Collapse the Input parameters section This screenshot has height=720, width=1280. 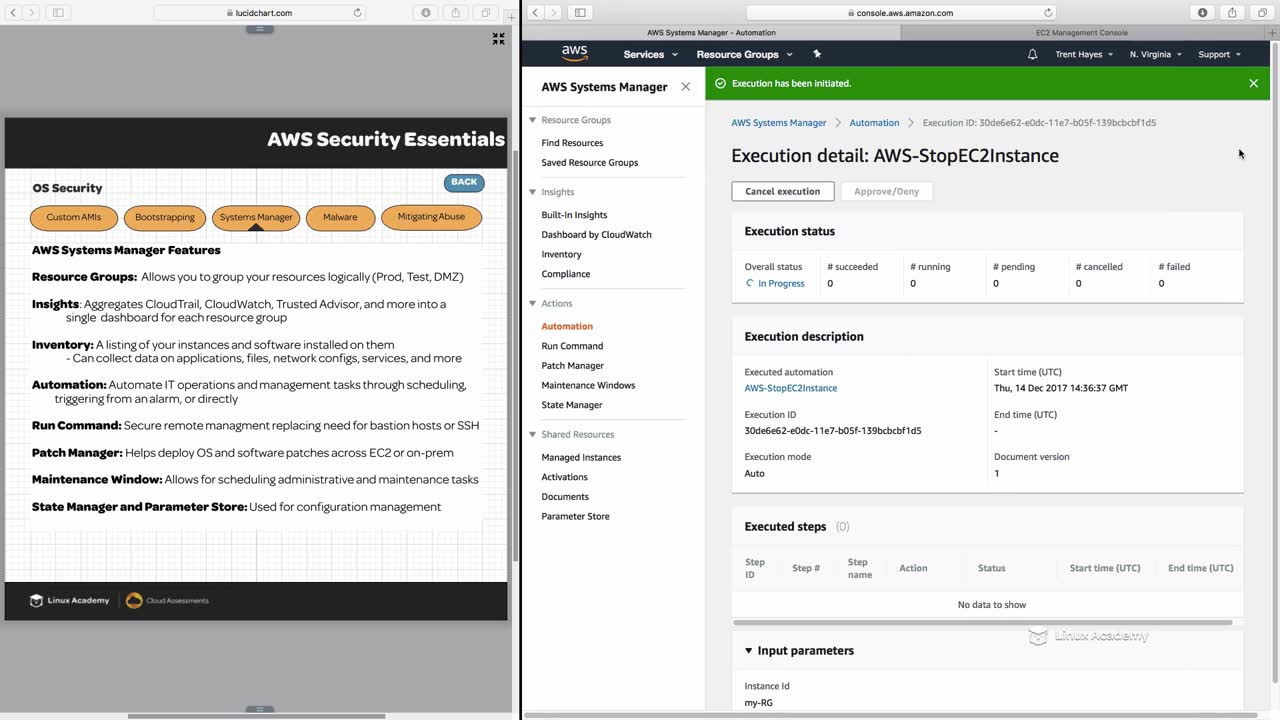point(748,651)
